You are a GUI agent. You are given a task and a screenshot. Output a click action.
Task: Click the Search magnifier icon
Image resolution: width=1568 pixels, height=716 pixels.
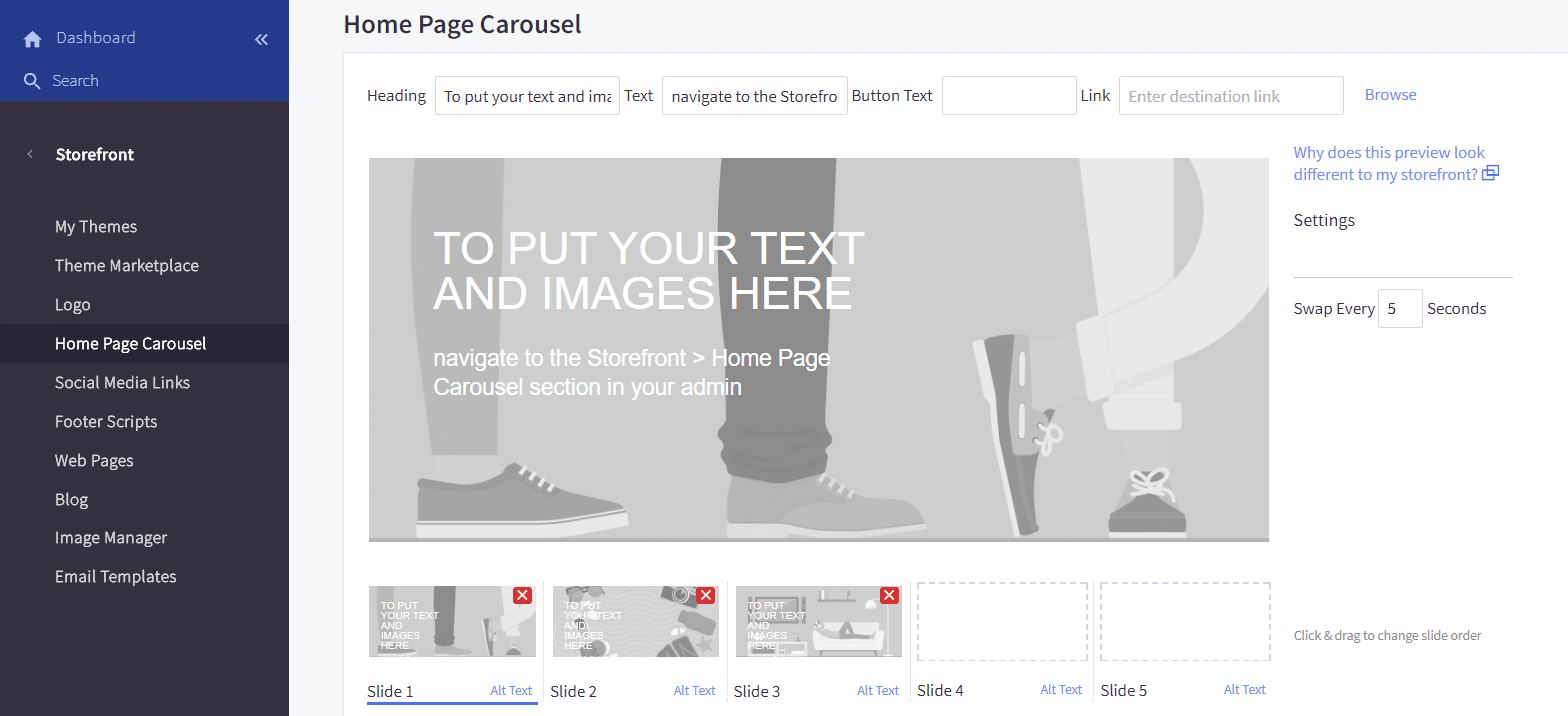32,81
